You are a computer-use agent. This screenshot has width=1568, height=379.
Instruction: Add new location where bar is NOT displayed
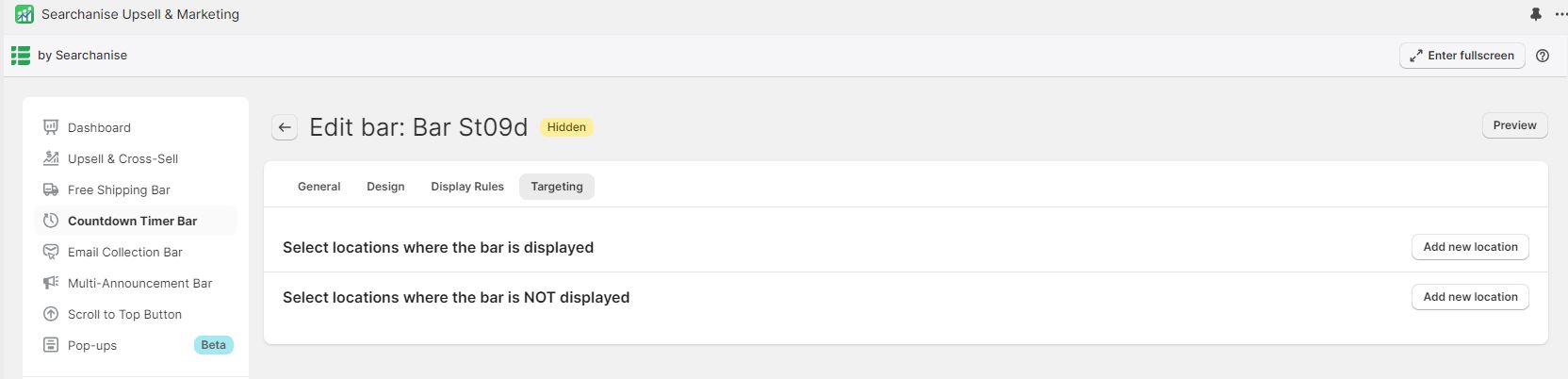point(1470,297)
